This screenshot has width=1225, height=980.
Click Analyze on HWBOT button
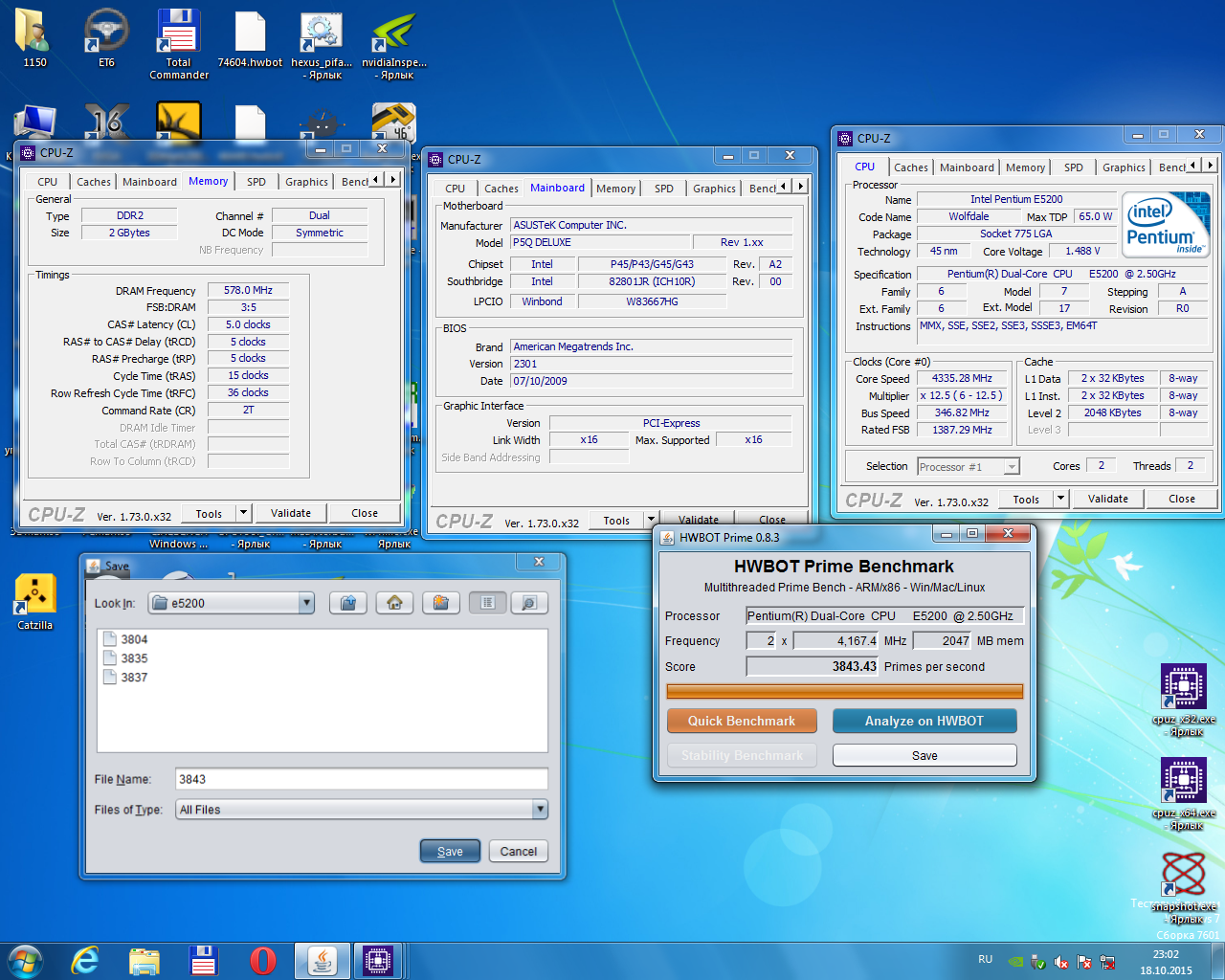tap(924, 721)
